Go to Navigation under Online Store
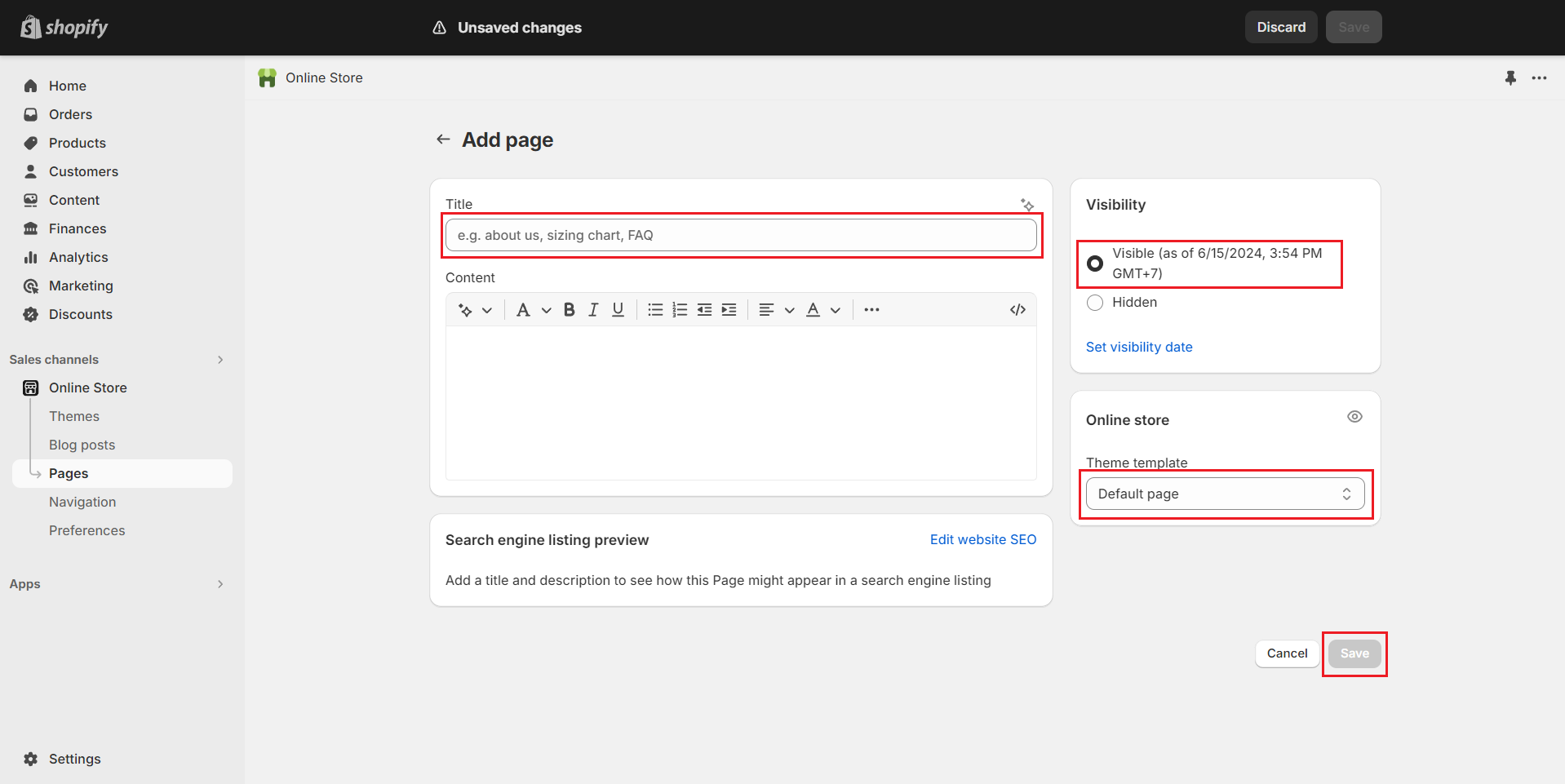Image resolution: width=1565 pixels, height=784 pixels. 82,502
